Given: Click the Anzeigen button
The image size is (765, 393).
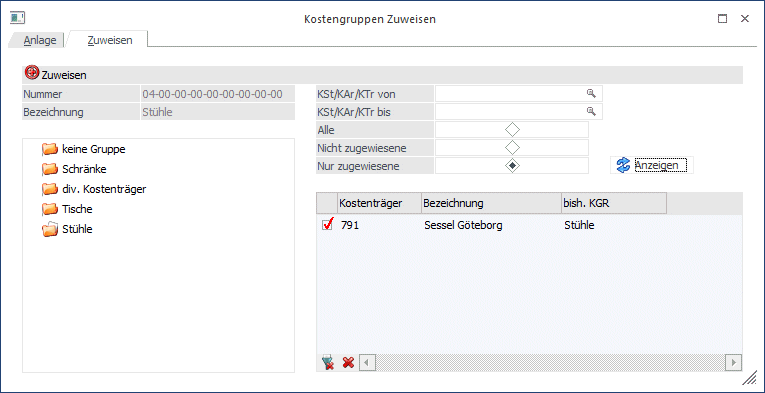Looking at the screenshot, I should coord(651,165).
